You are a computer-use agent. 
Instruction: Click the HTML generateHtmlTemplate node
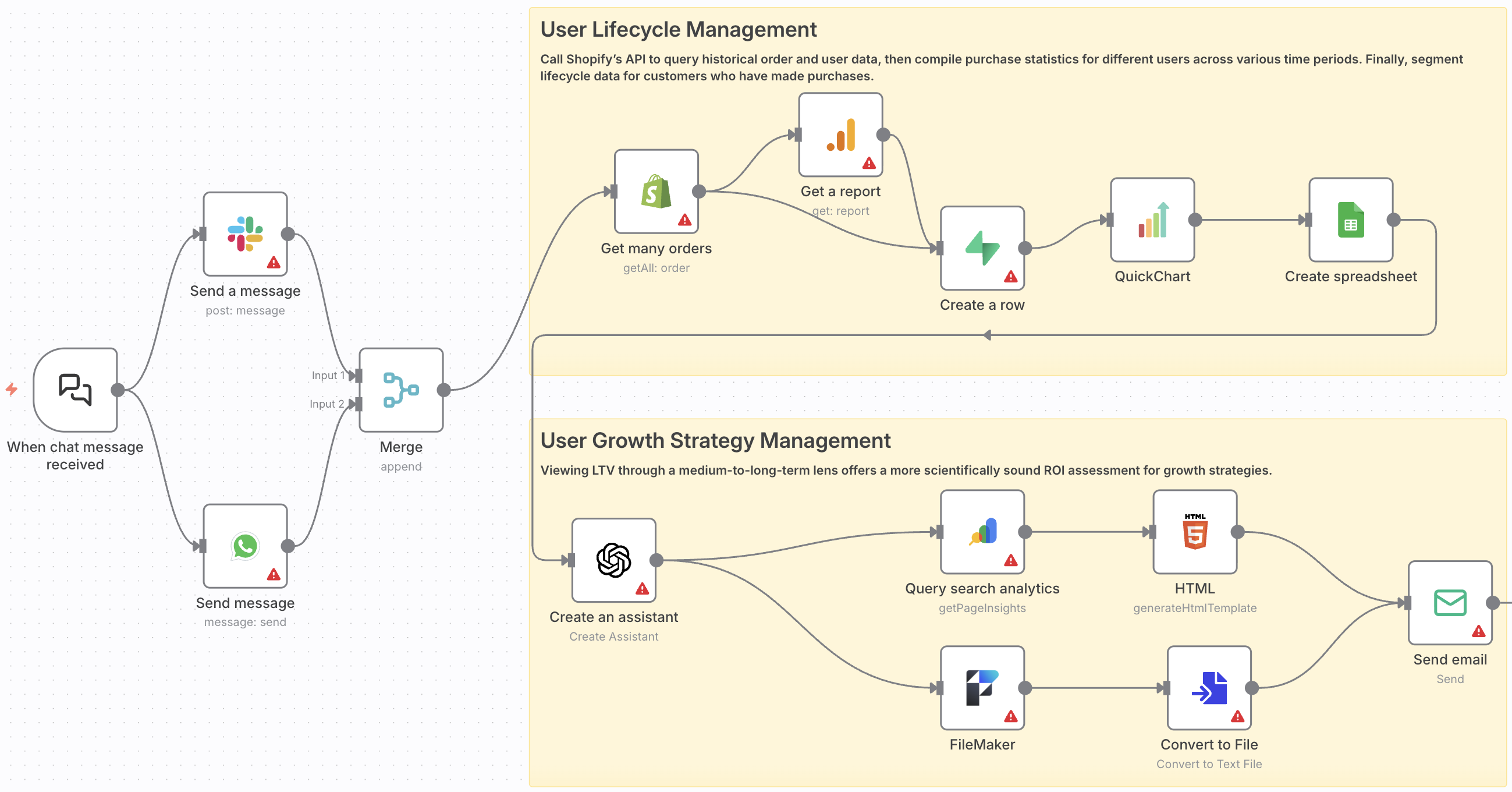click(x=1194, y=532)
